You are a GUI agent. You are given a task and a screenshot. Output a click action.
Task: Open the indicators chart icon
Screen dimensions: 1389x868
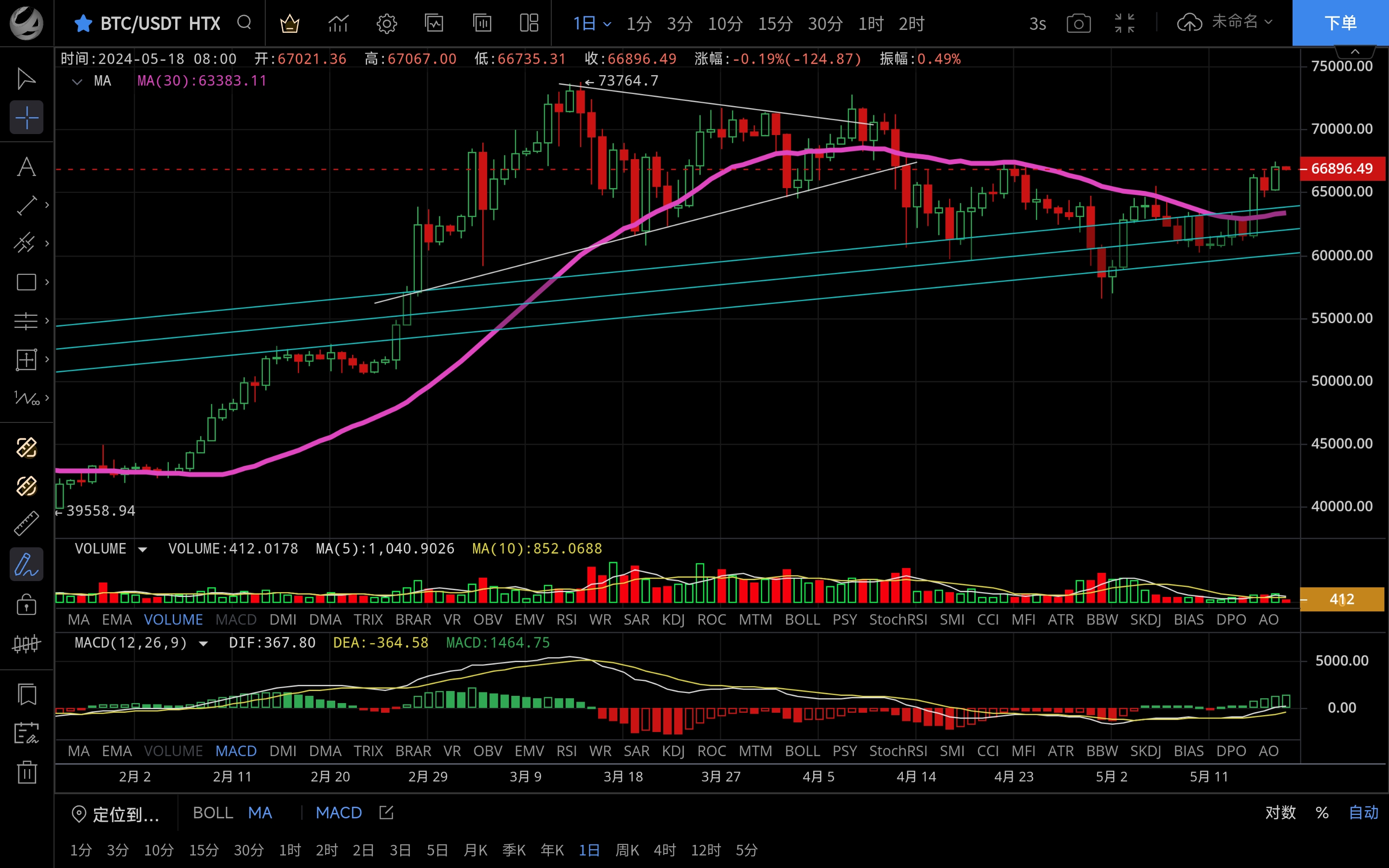338,24
